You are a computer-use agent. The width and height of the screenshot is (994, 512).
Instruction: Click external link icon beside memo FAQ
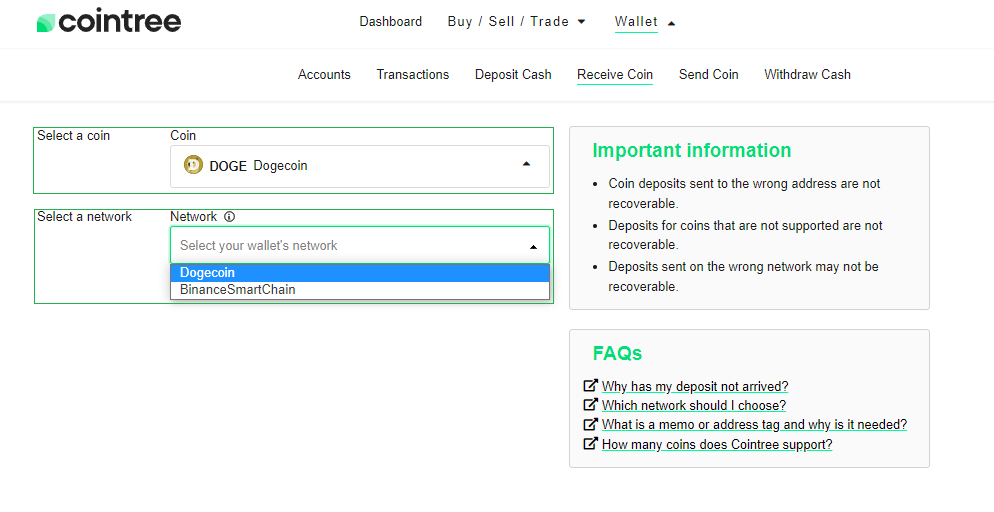(590, 424)
